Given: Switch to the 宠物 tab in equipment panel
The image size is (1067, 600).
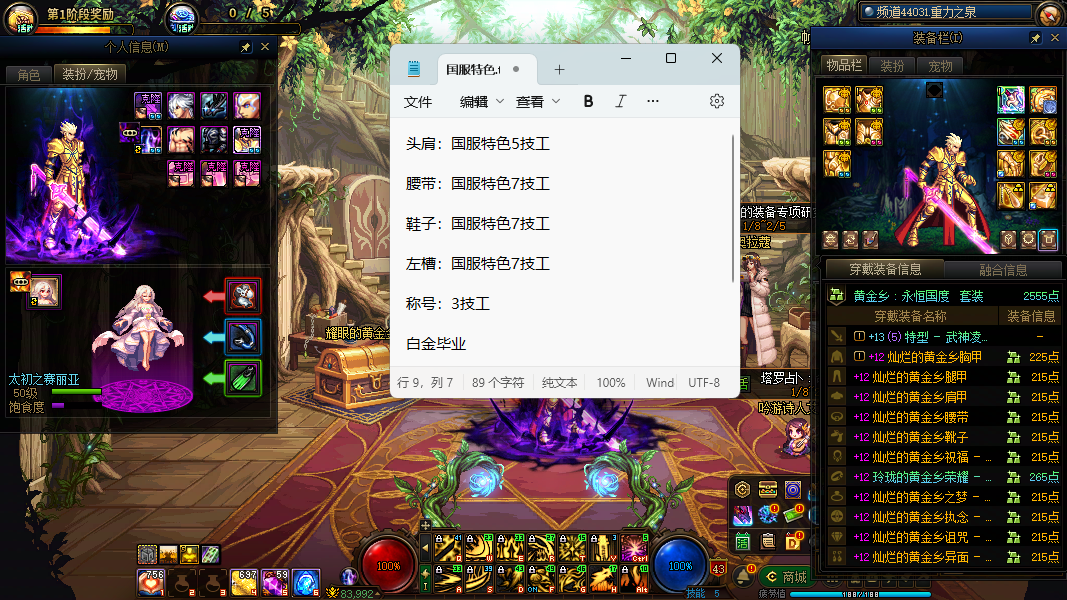Looking at the screenshot, I should 940,65.
